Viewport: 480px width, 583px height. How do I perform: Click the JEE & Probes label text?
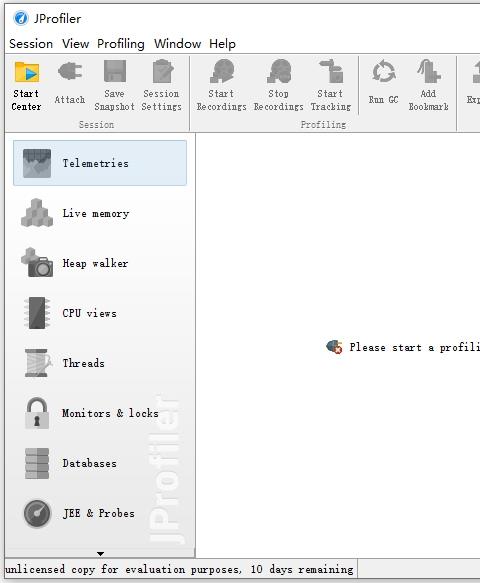[x=99, y=513]
